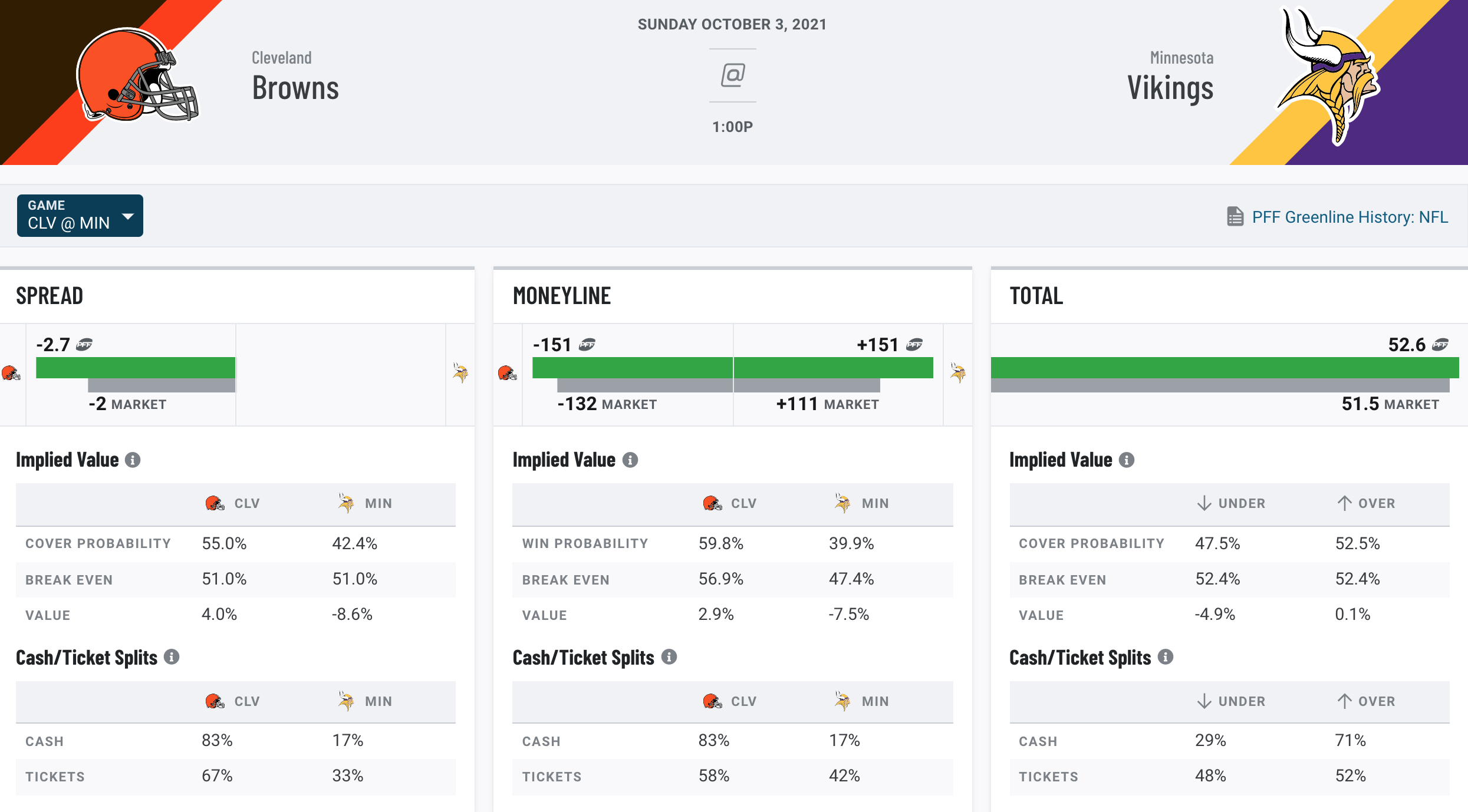Click down arrow icon beside UNDER in Total Implied Value
Image resolution: width=1468 pixels, height=812 pixels.
click(x=1204, y=503)
